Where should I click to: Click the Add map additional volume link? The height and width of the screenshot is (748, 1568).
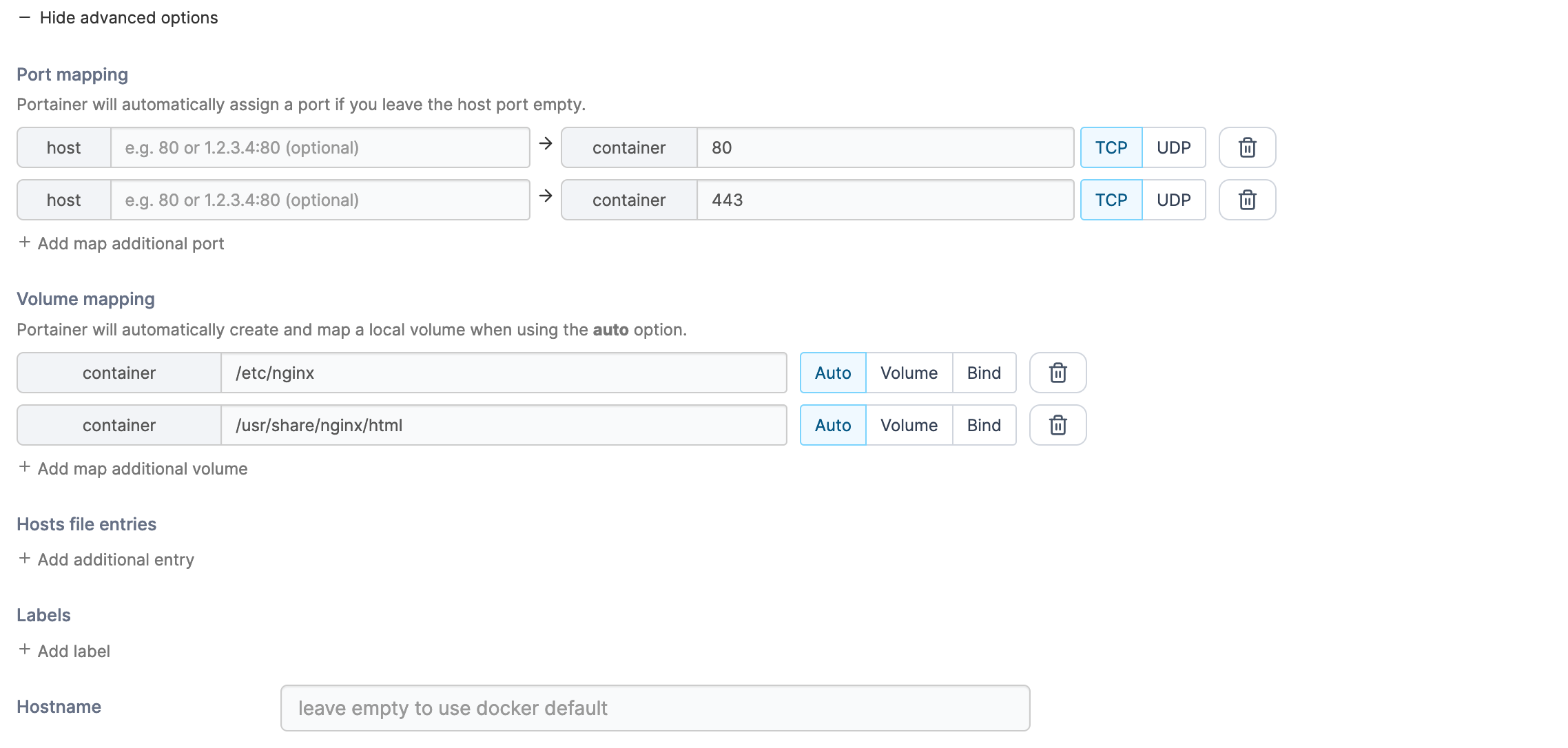[x=142, y=468]
